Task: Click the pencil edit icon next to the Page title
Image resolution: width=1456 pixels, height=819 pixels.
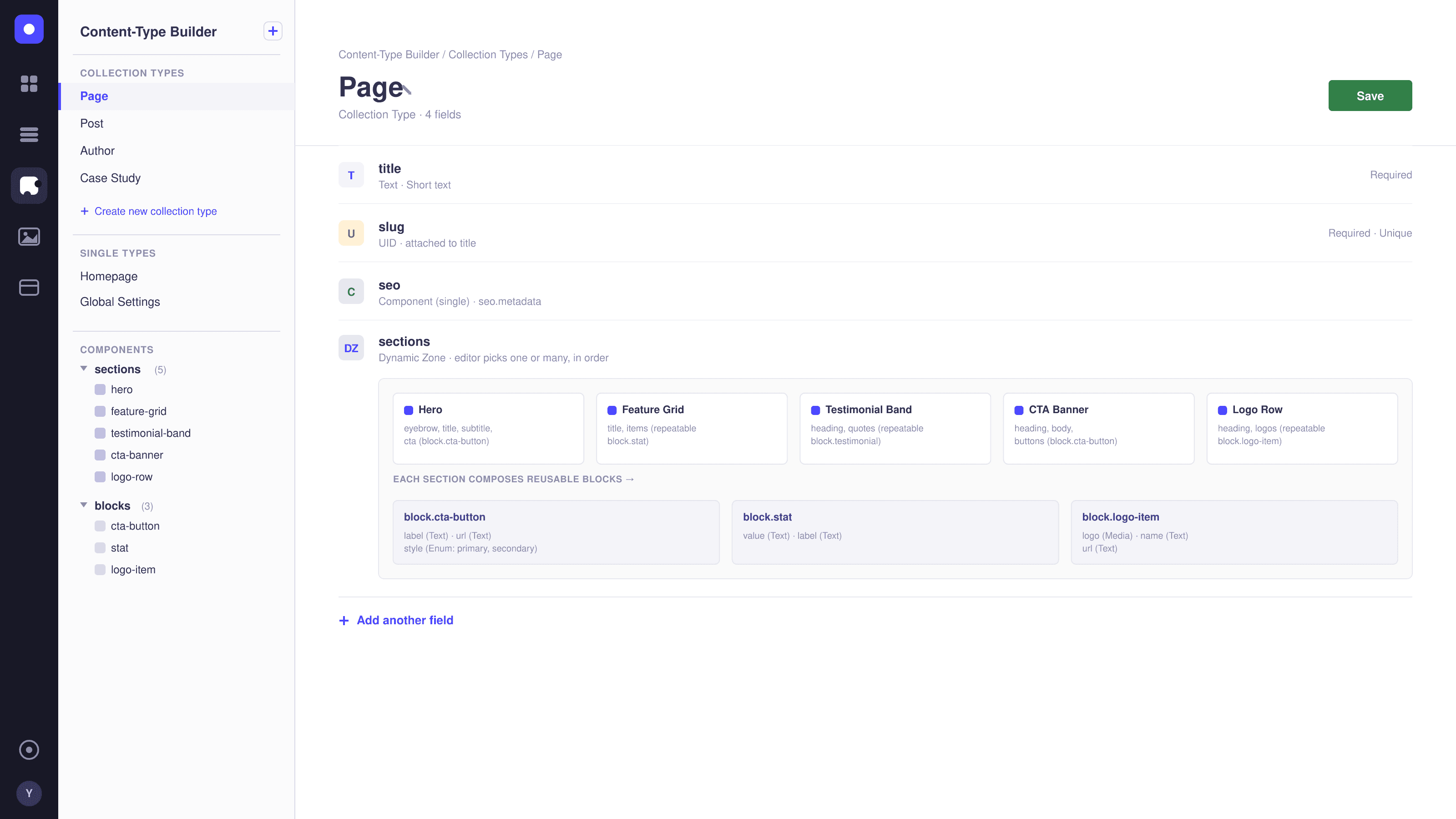Action: pos(407,89)
